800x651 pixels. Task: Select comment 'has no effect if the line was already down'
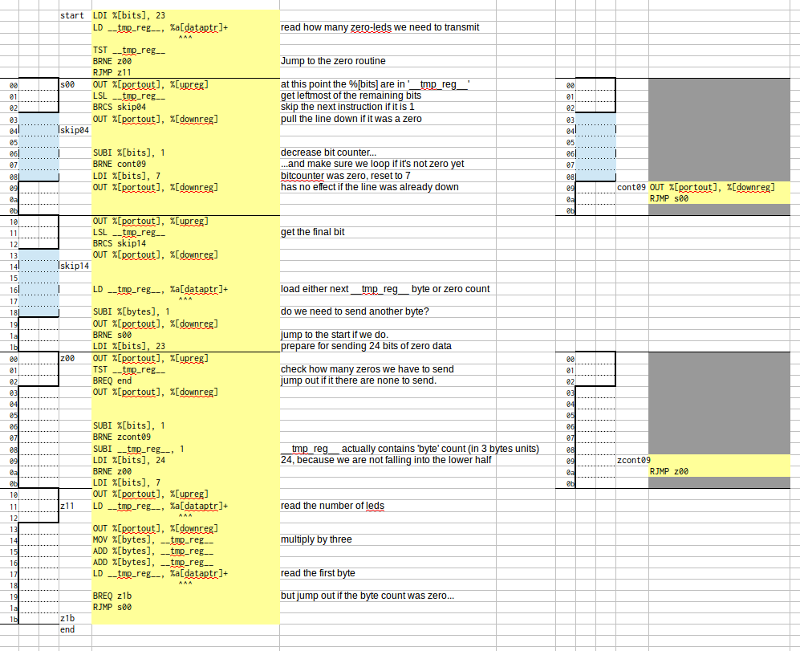[369, 187]
